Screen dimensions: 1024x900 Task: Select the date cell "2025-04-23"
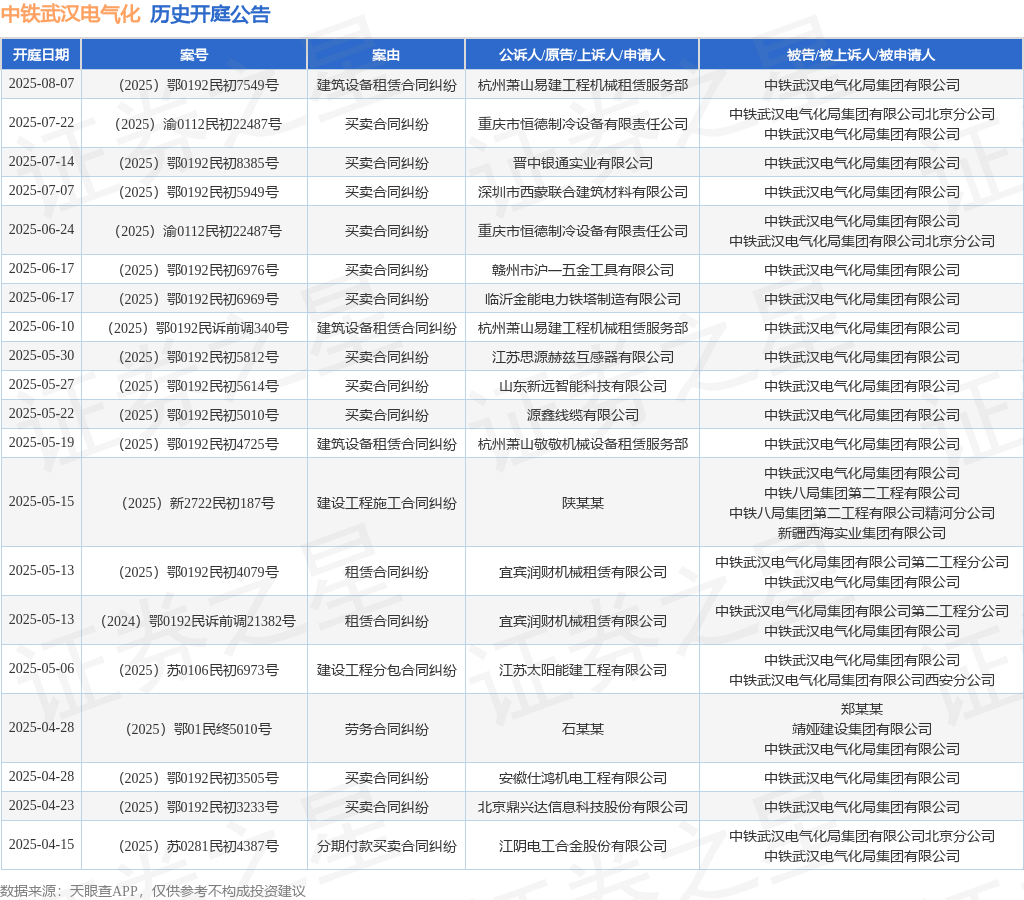click(41, 805)
